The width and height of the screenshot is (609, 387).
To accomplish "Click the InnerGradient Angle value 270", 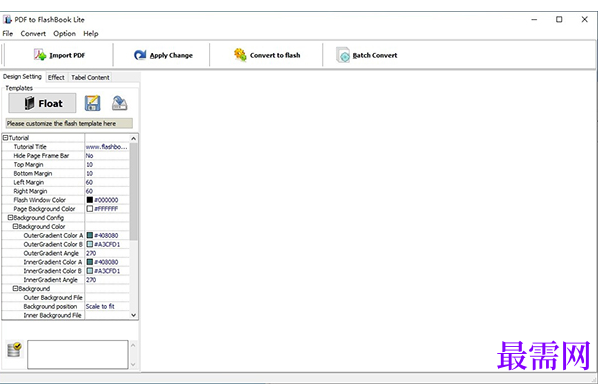I will pyautogui.click(x=107, y=280).
